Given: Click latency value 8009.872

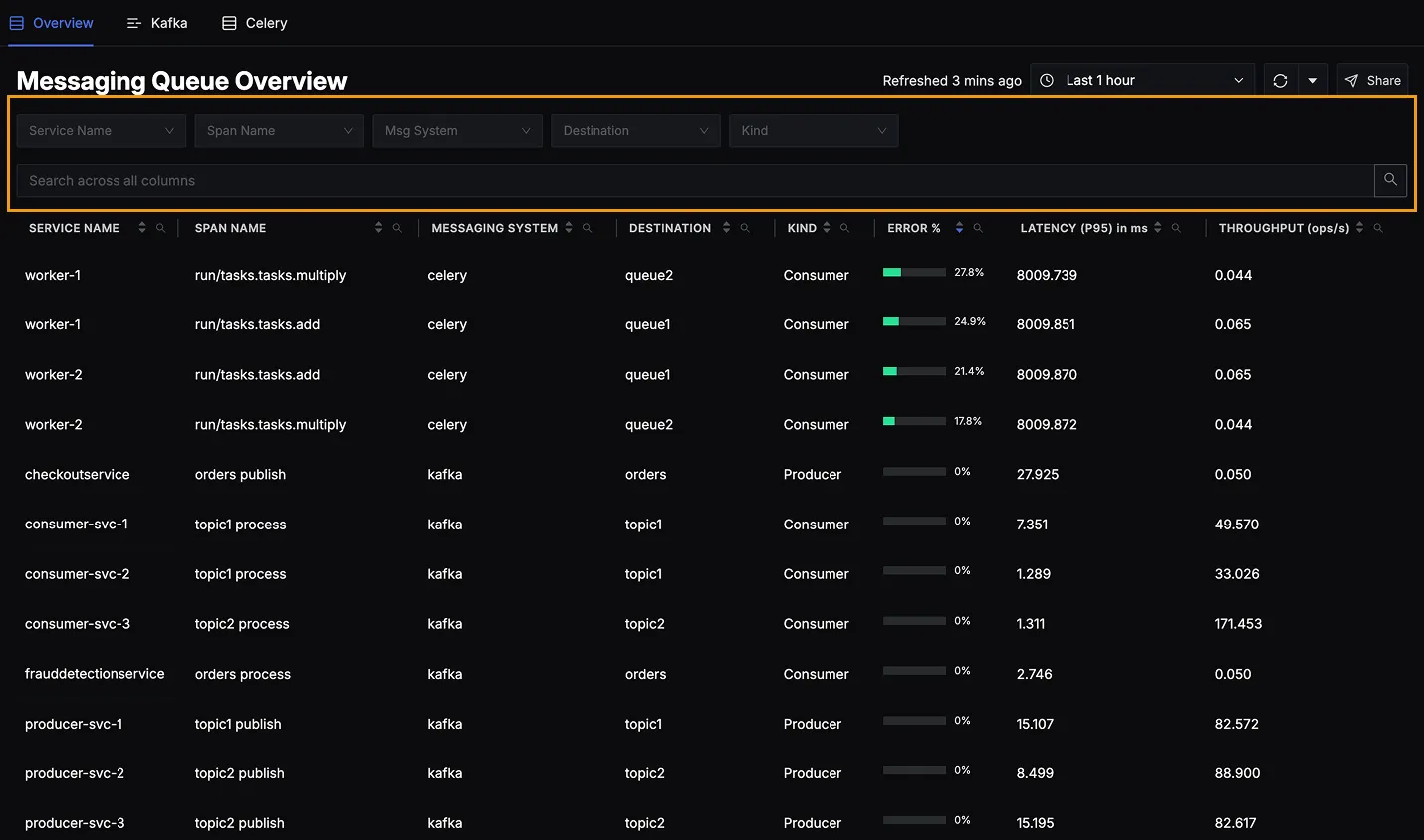Looking at the screenshot, I should pos(1047,424).
